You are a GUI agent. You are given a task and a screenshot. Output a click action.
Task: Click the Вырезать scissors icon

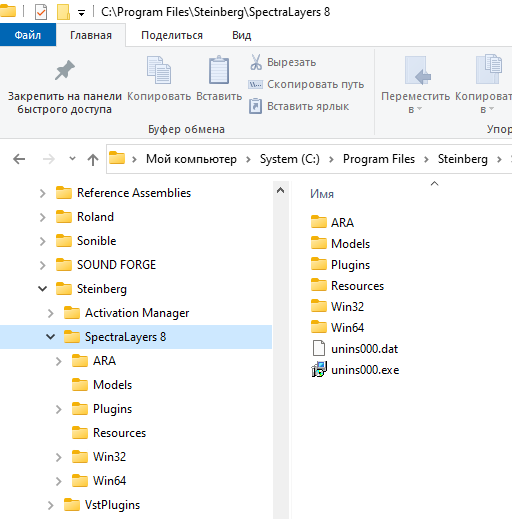click(x=256, y=62)
